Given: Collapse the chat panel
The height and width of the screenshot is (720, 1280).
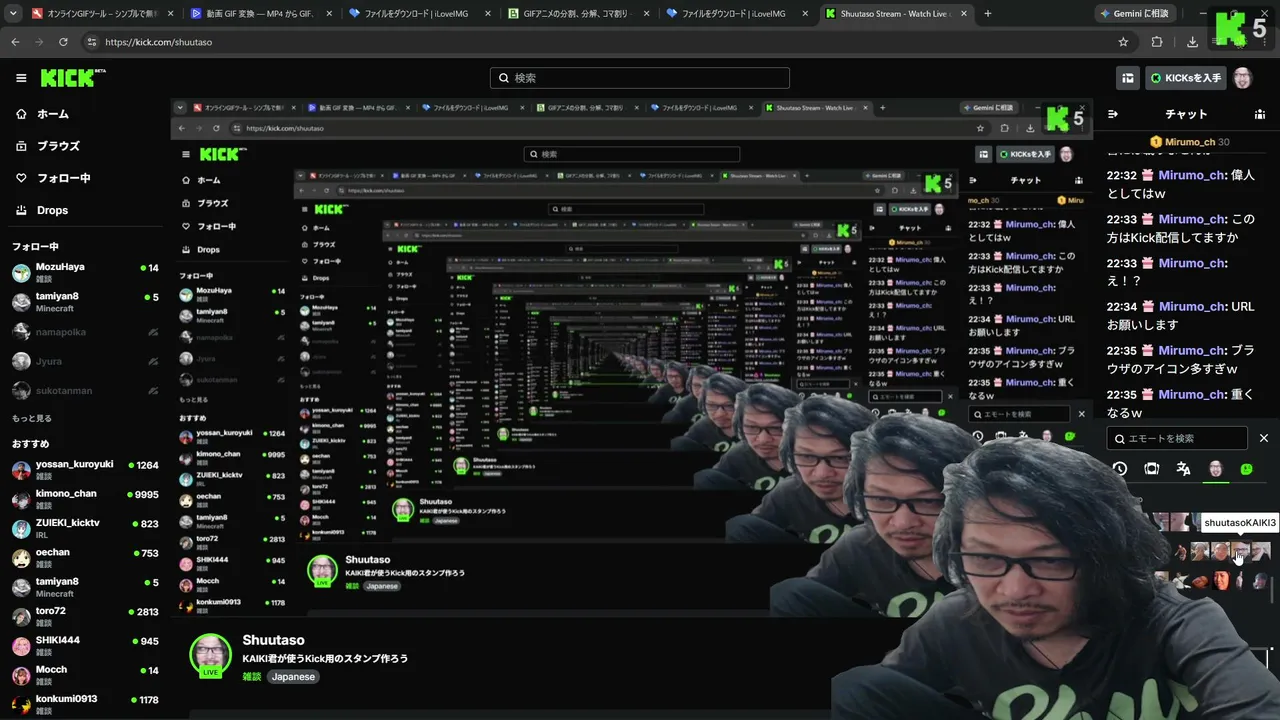Looking at the screenshot, I should point(1113,114).
